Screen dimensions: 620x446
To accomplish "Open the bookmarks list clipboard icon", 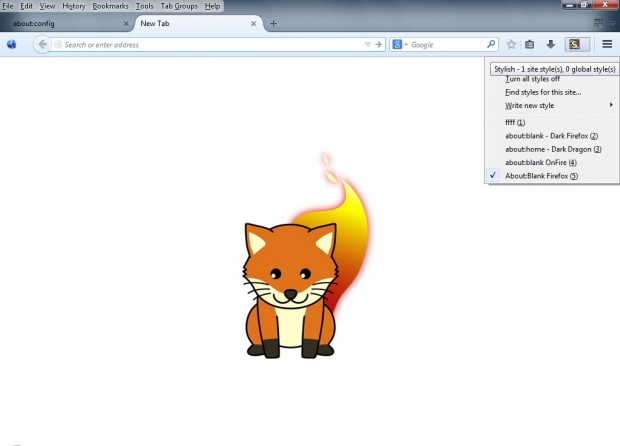I will (x=529, y=44).
